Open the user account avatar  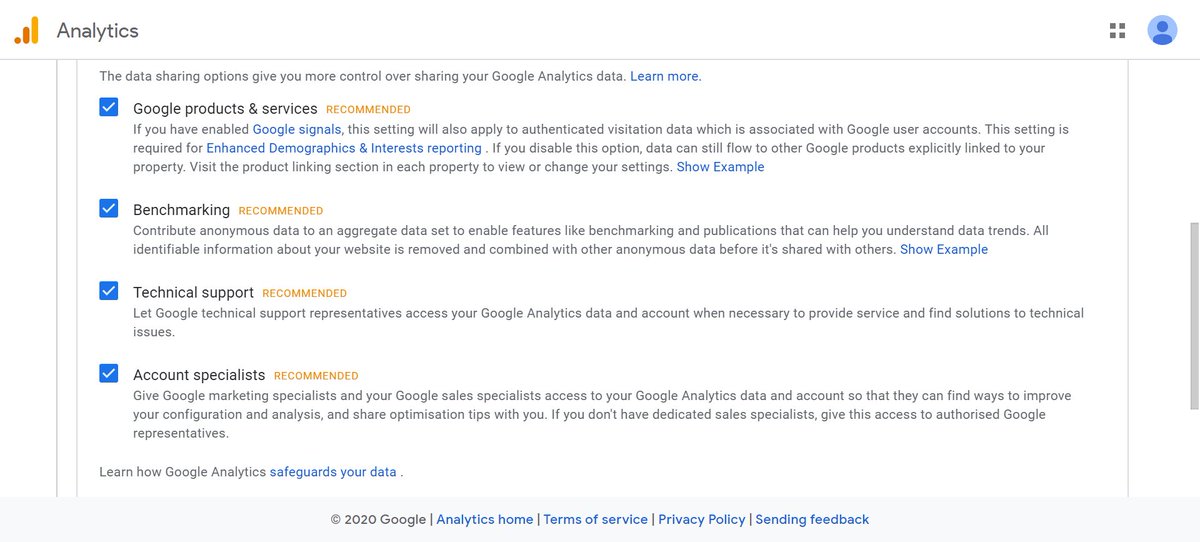tap(1162, 31)
